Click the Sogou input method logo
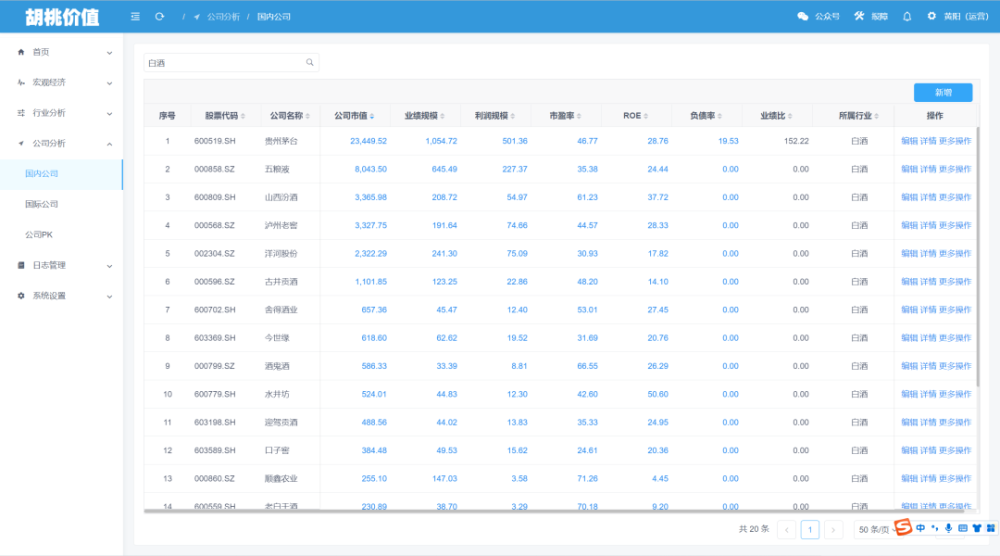 coord(903,528)
